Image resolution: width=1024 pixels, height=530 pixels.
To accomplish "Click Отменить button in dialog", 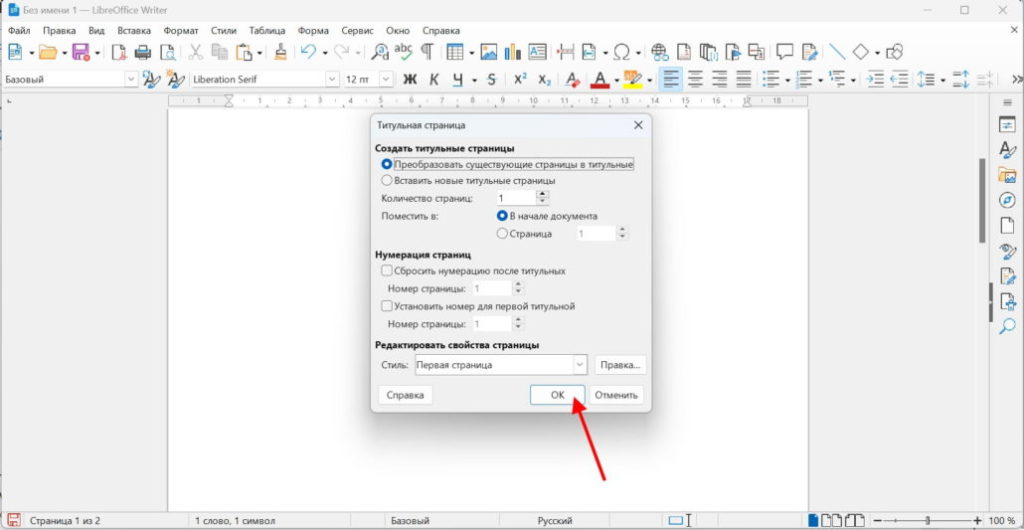I will click(616, 395).
